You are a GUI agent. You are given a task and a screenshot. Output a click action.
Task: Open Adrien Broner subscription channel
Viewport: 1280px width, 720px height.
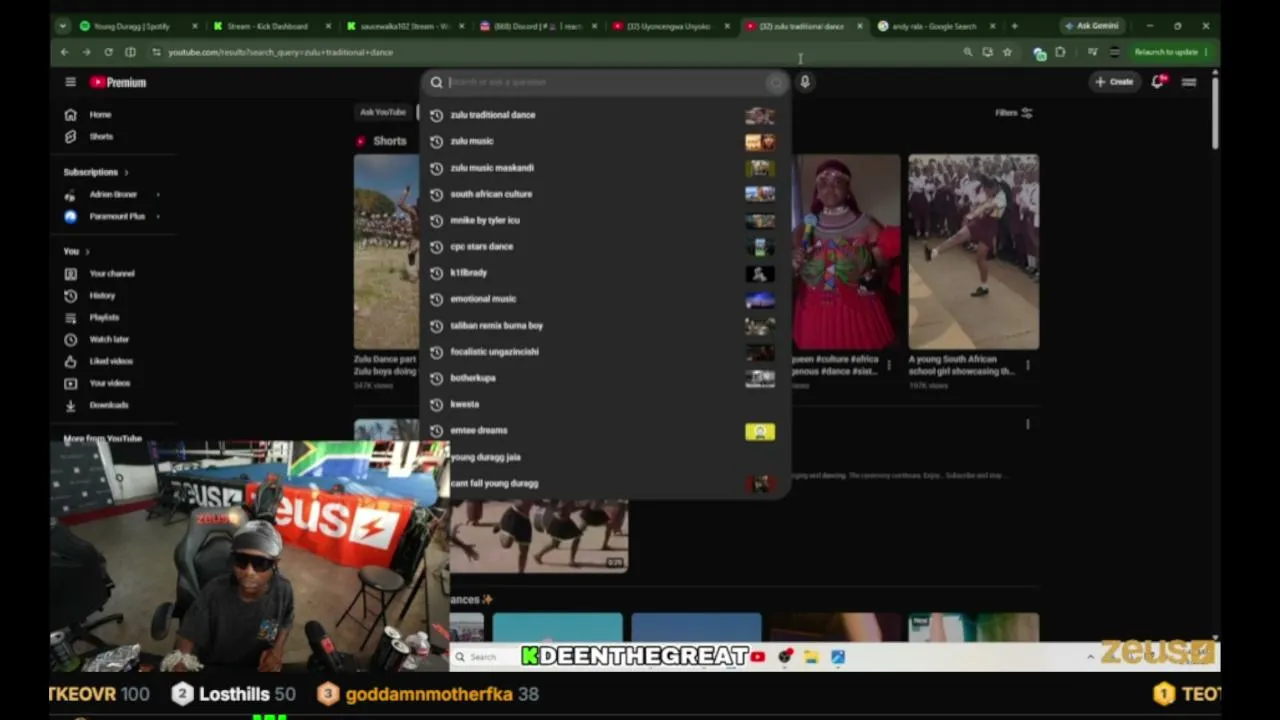click(112, 195)
